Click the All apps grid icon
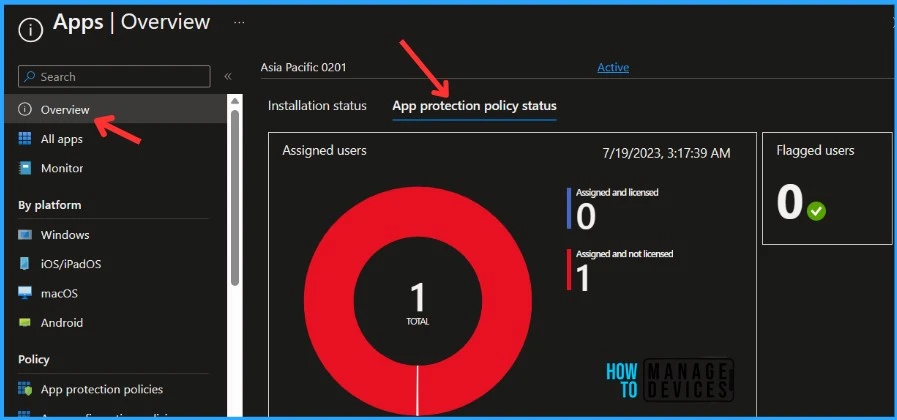 [25, 139]
